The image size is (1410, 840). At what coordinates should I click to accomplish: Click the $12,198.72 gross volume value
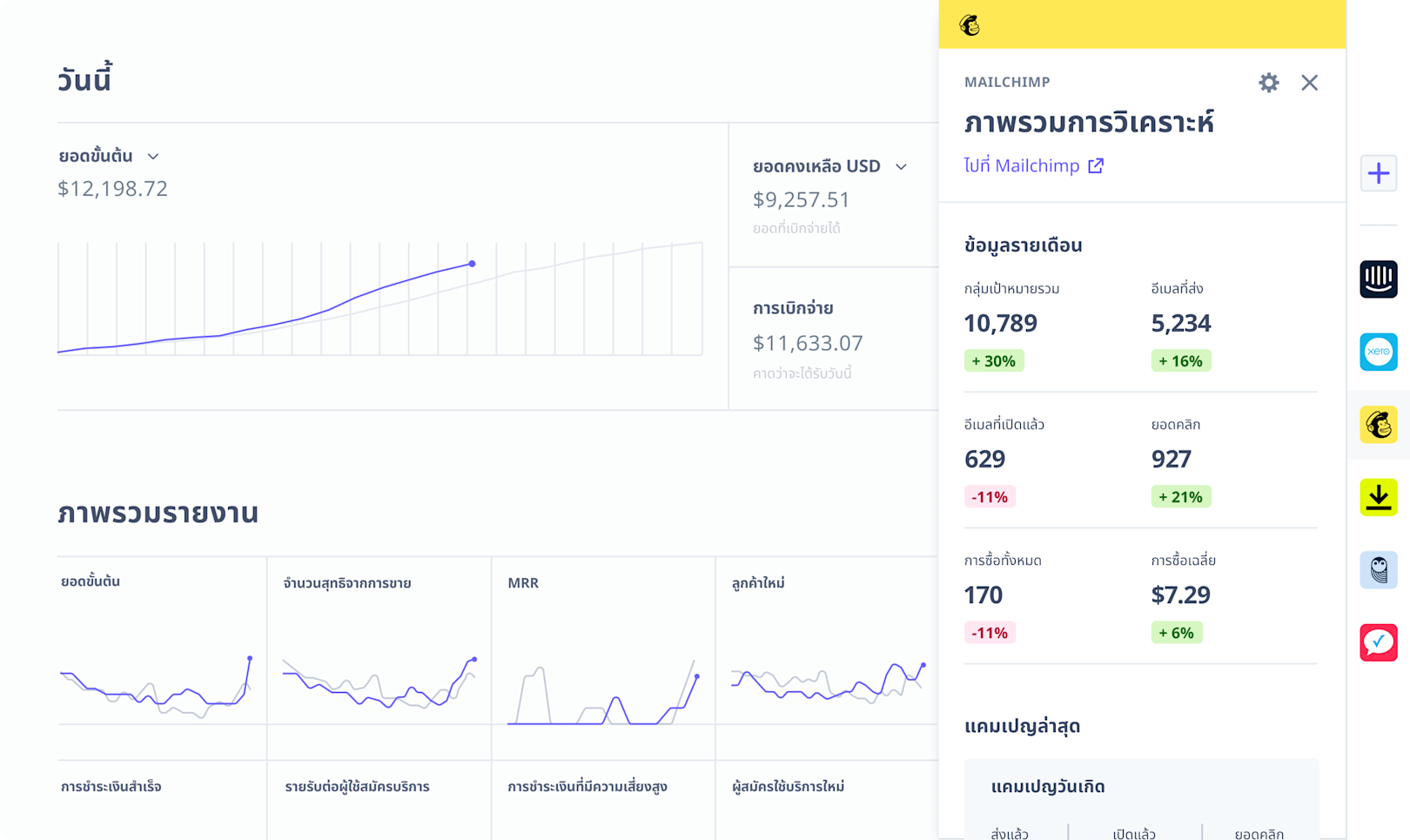(x=112, y=189)
